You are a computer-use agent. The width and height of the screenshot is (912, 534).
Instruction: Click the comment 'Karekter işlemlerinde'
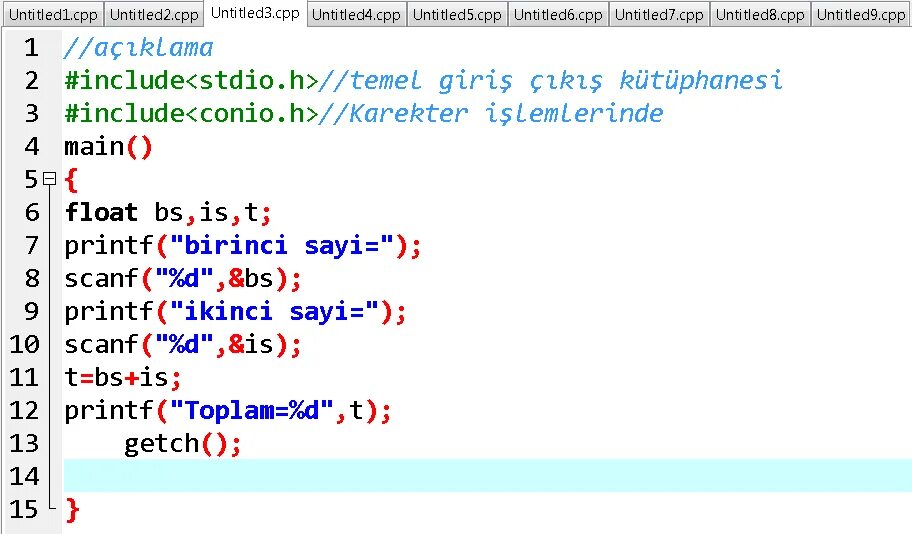491,113
